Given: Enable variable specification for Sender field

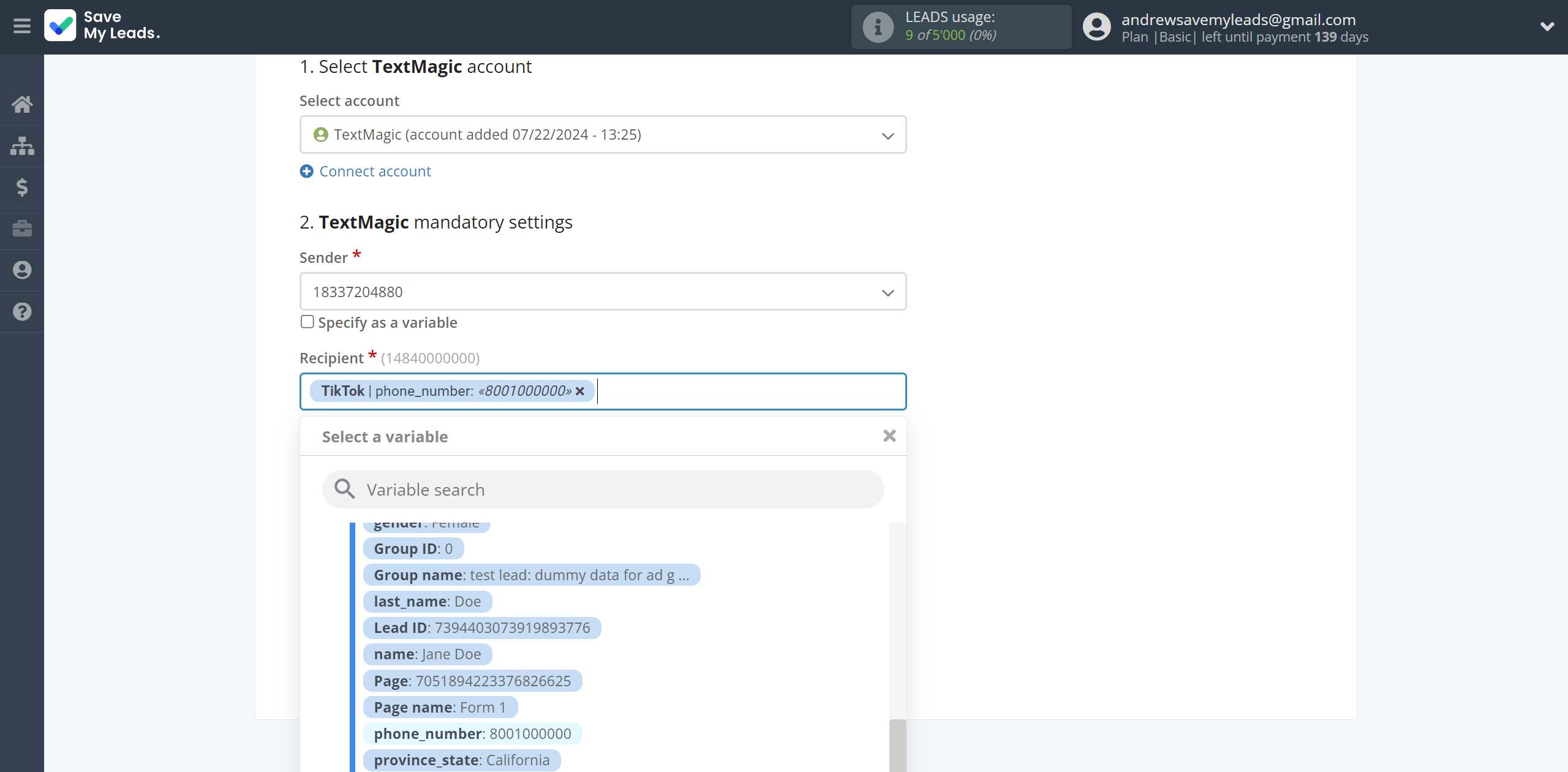Looking at the screenshot, I should click(x=307, y=322).
